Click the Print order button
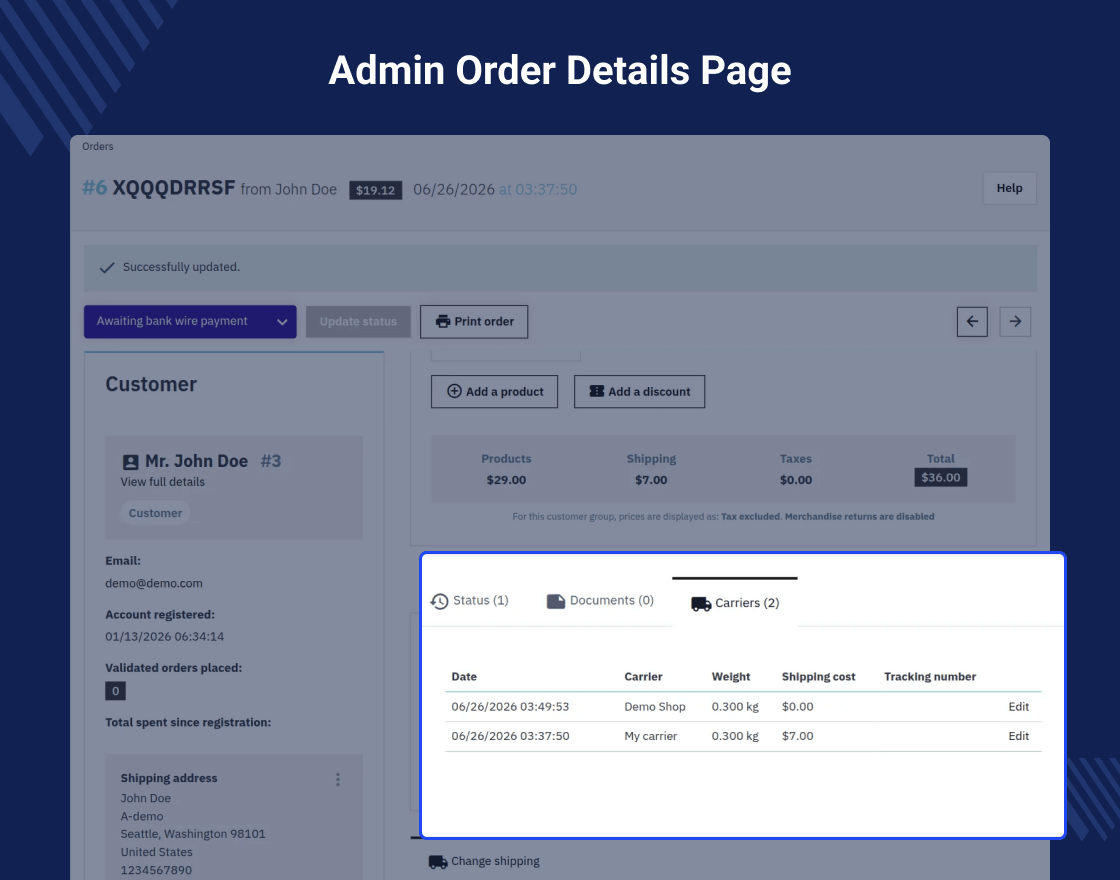The width and height of the screenshot is (1120, 880). (474, 321)
